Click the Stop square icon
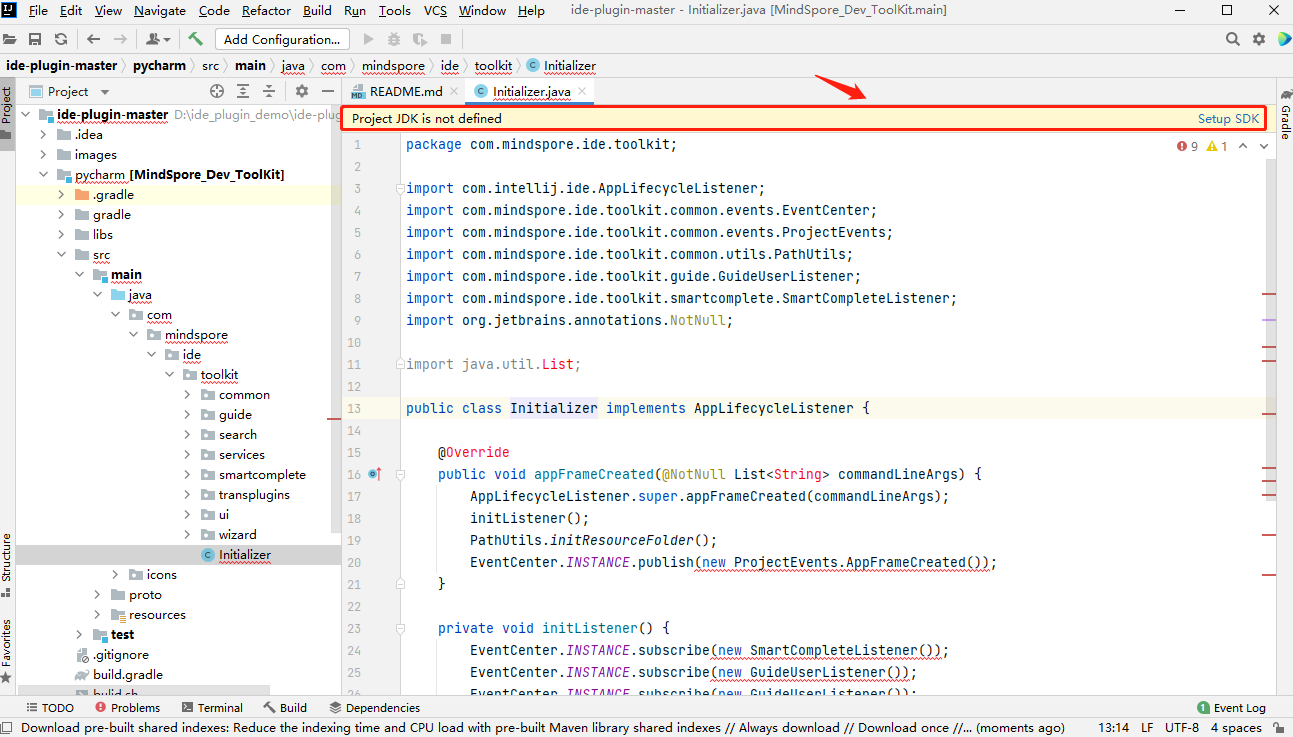Screen dimensions: 1293x737 pos(446,39)
